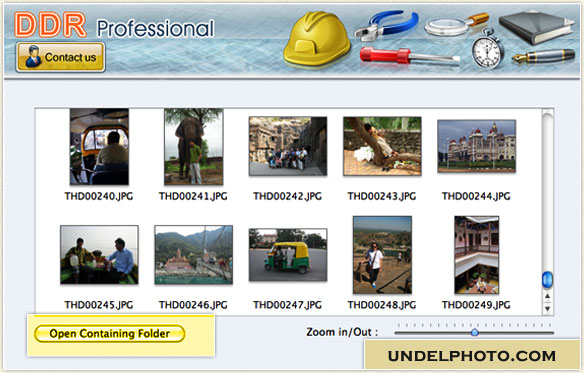Image resolution: width=584 pixels, height=373 pixels.
Task: Click the Contact us button
Action: (x=61, y=57)
